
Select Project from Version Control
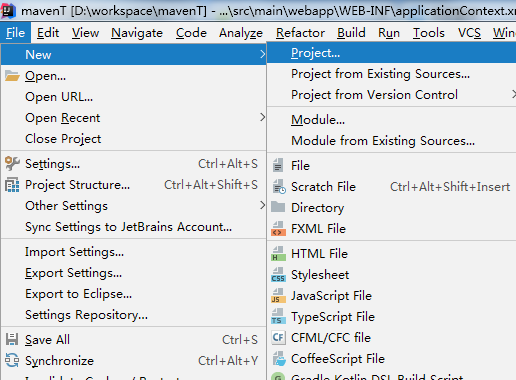click(392, 95)
